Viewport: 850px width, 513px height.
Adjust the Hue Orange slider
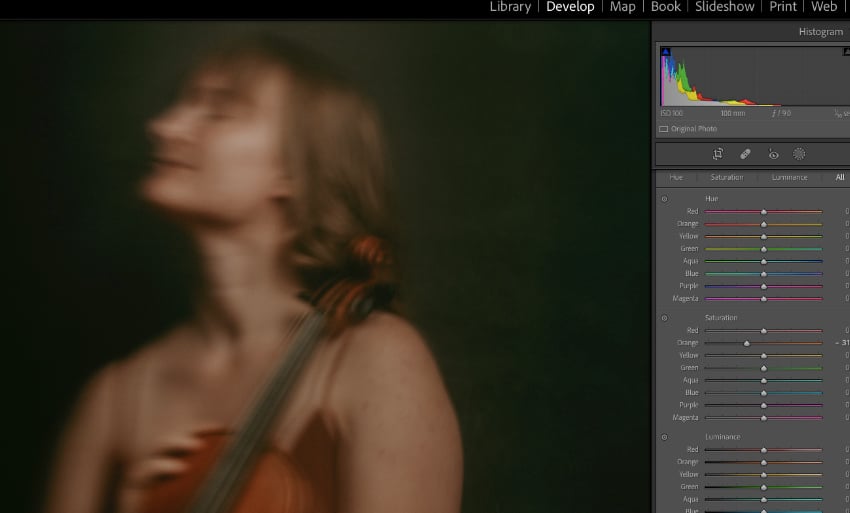coord(763,224)
